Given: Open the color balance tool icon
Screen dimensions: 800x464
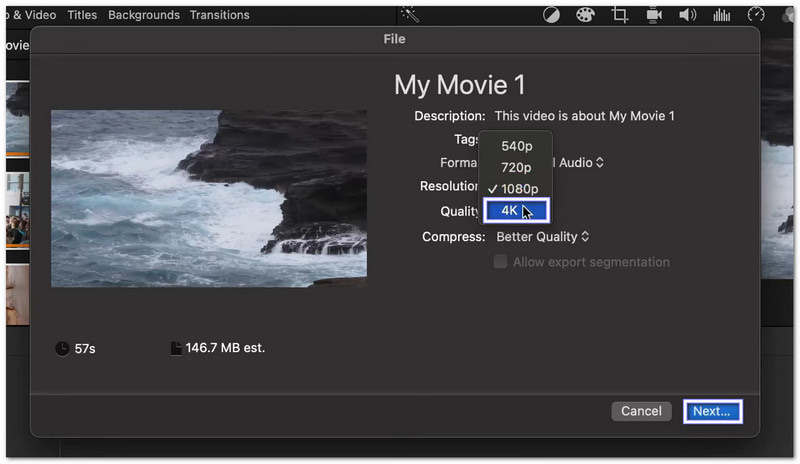Looking at the screenshot, I should click(x=551, y=15).
